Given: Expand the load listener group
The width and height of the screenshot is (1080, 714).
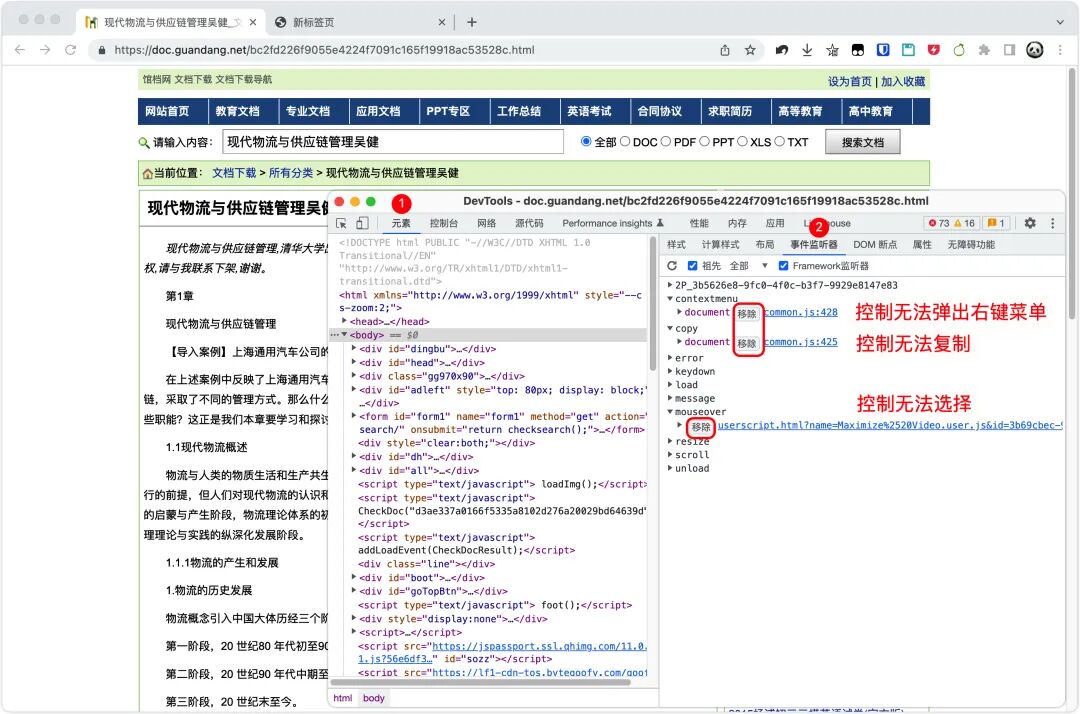Looking at the screenshot, I should (669, 385).
